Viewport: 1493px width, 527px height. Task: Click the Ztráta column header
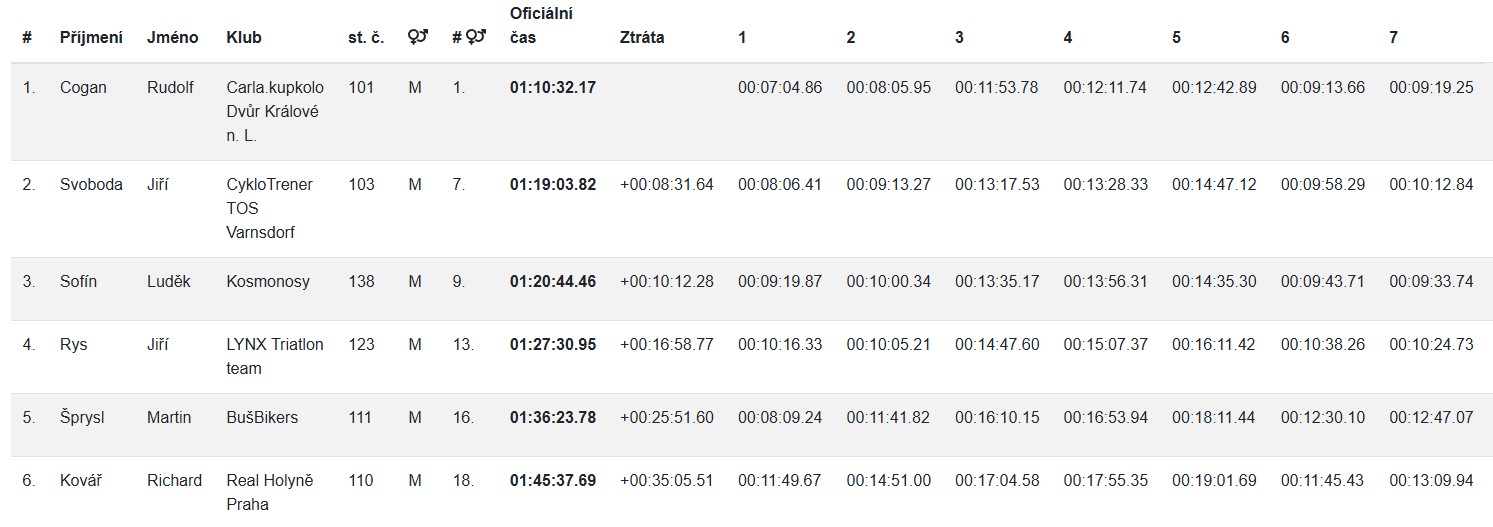pyautogui.click(x=642, y=37)
